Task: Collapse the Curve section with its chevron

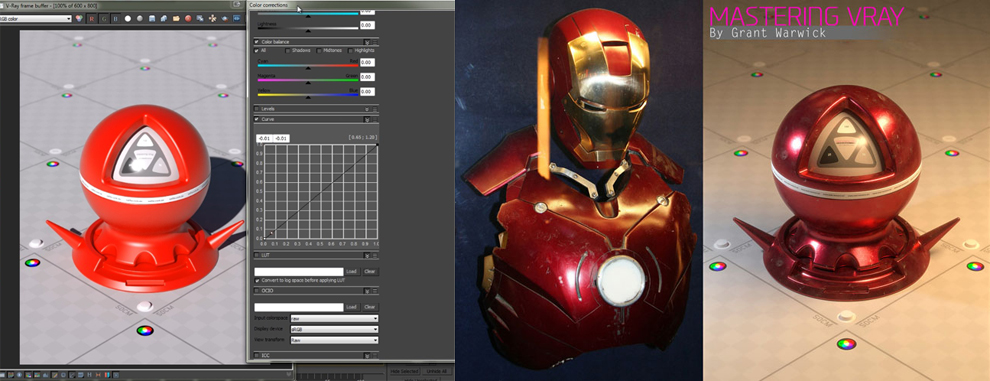Action: point(366,119)
